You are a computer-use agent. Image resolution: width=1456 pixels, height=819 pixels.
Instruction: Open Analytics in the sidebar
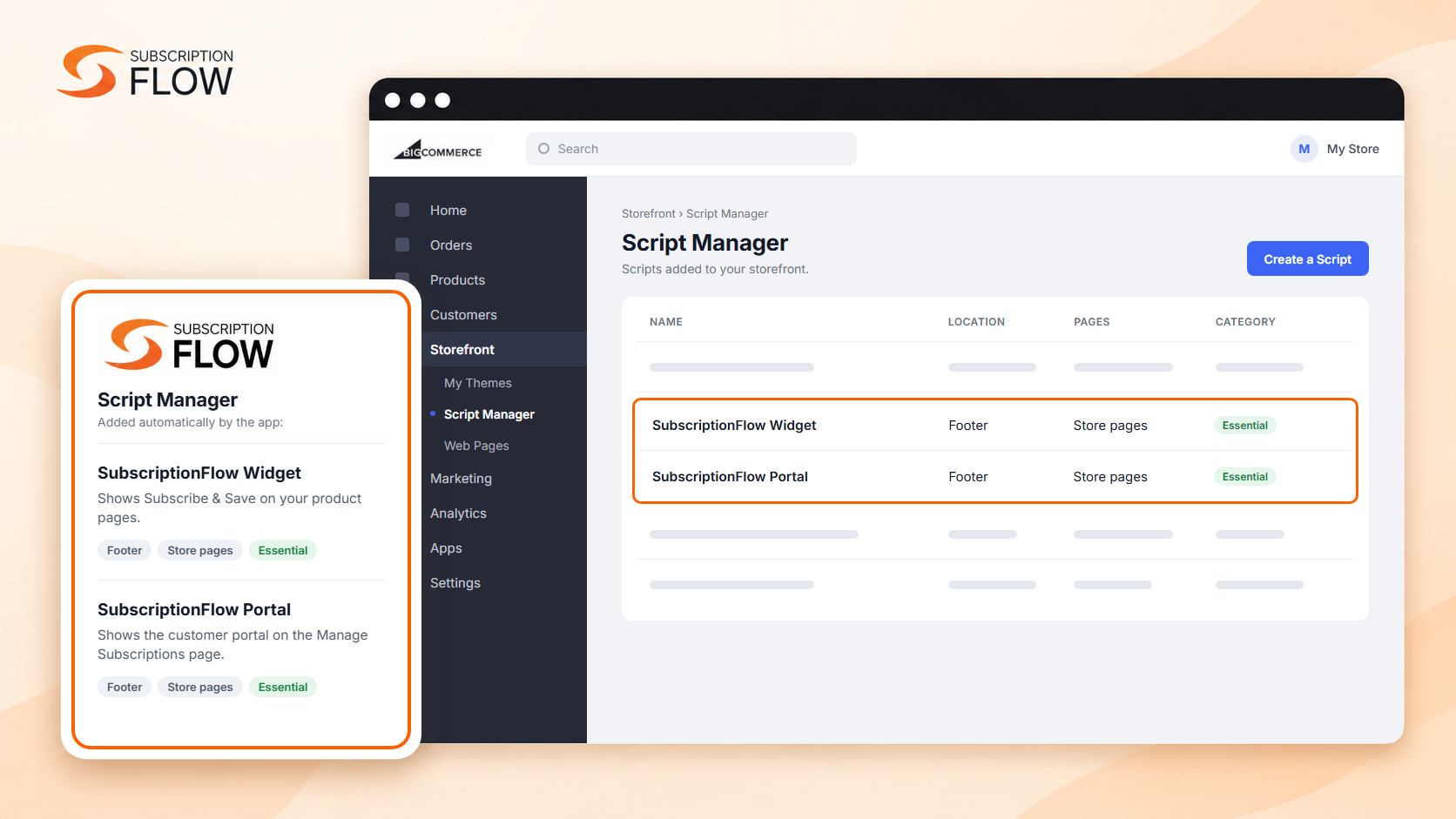tap(458, 514)
